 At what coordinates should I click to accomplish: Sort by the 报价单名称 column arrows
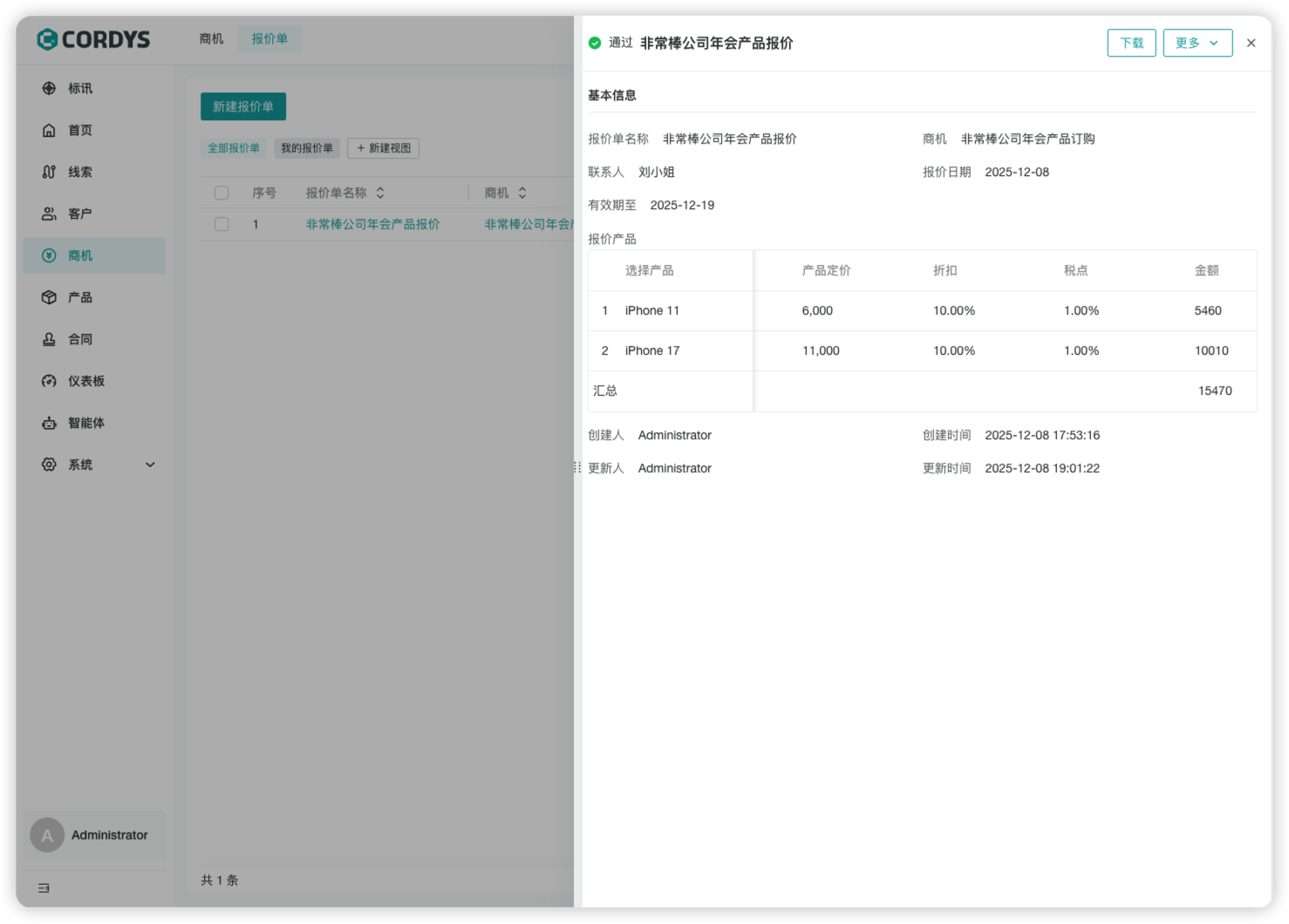pos(380,193)
